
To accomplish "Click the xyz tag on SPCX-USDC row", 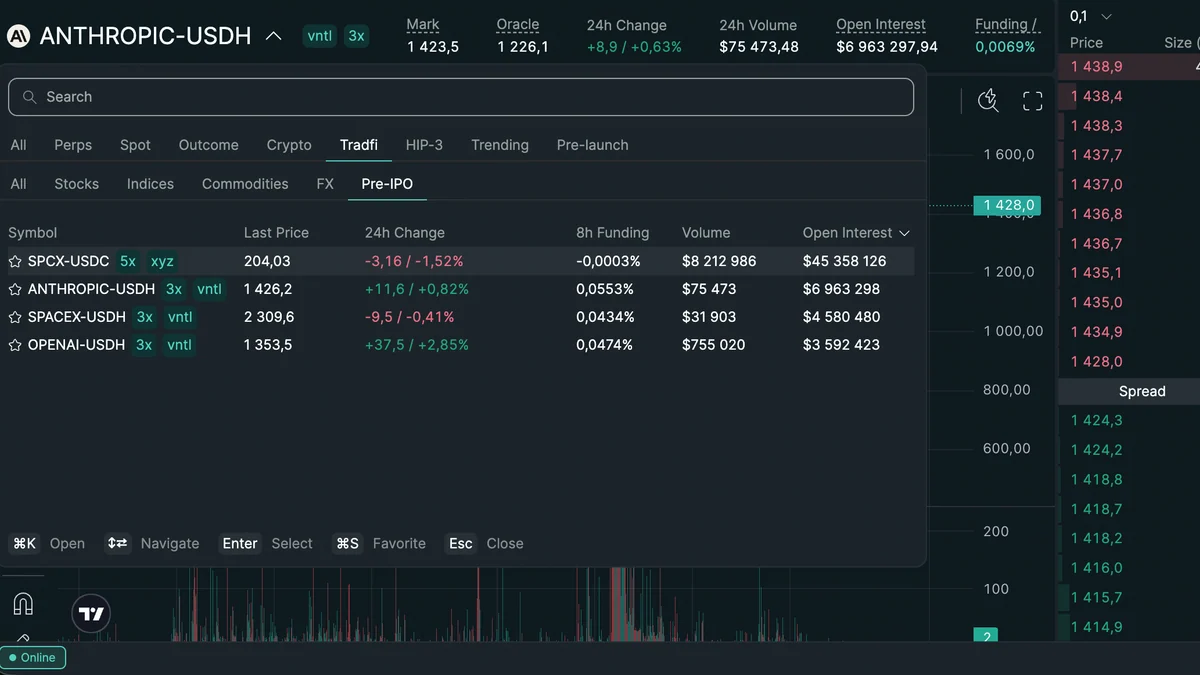I will [x=162, y=261].
